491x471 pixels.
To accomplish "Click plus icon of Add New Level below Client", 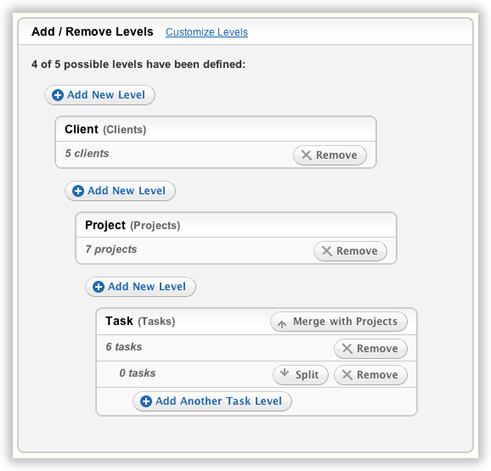I will click(78, 191).
